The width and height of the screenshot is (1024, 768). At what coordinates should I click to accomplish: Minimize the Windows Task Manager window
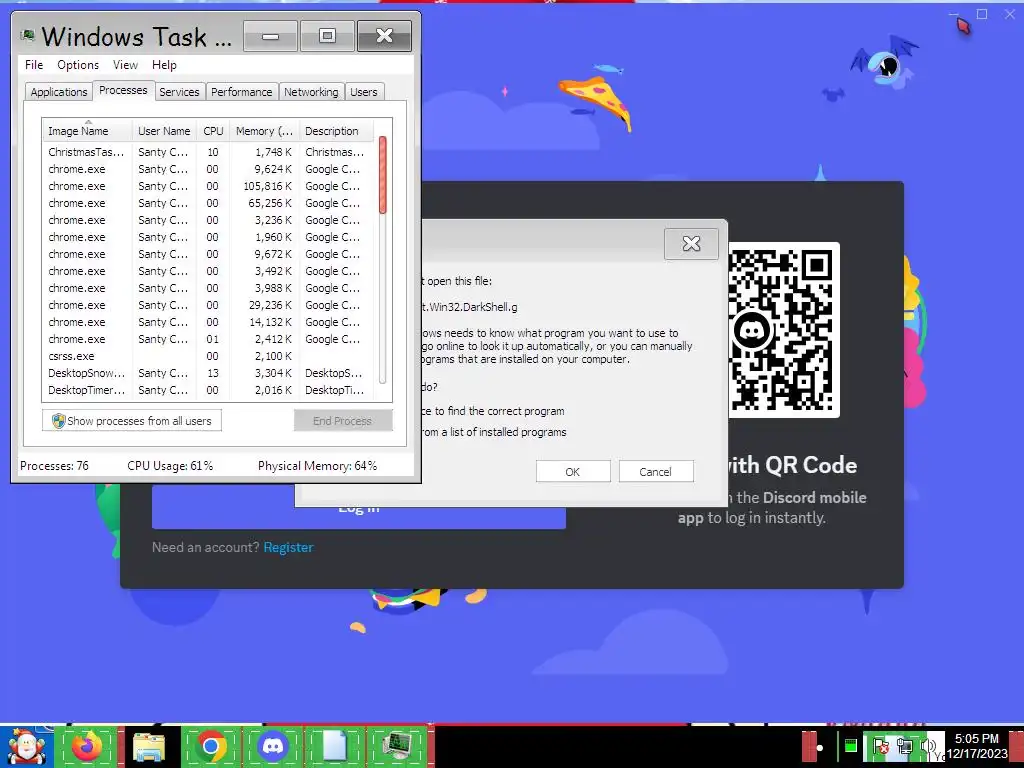[270, 35]
